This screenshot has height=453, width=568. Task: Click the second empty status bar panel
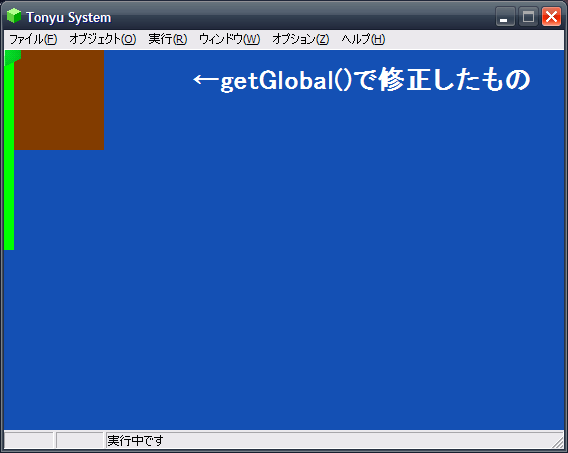point(80,440)
